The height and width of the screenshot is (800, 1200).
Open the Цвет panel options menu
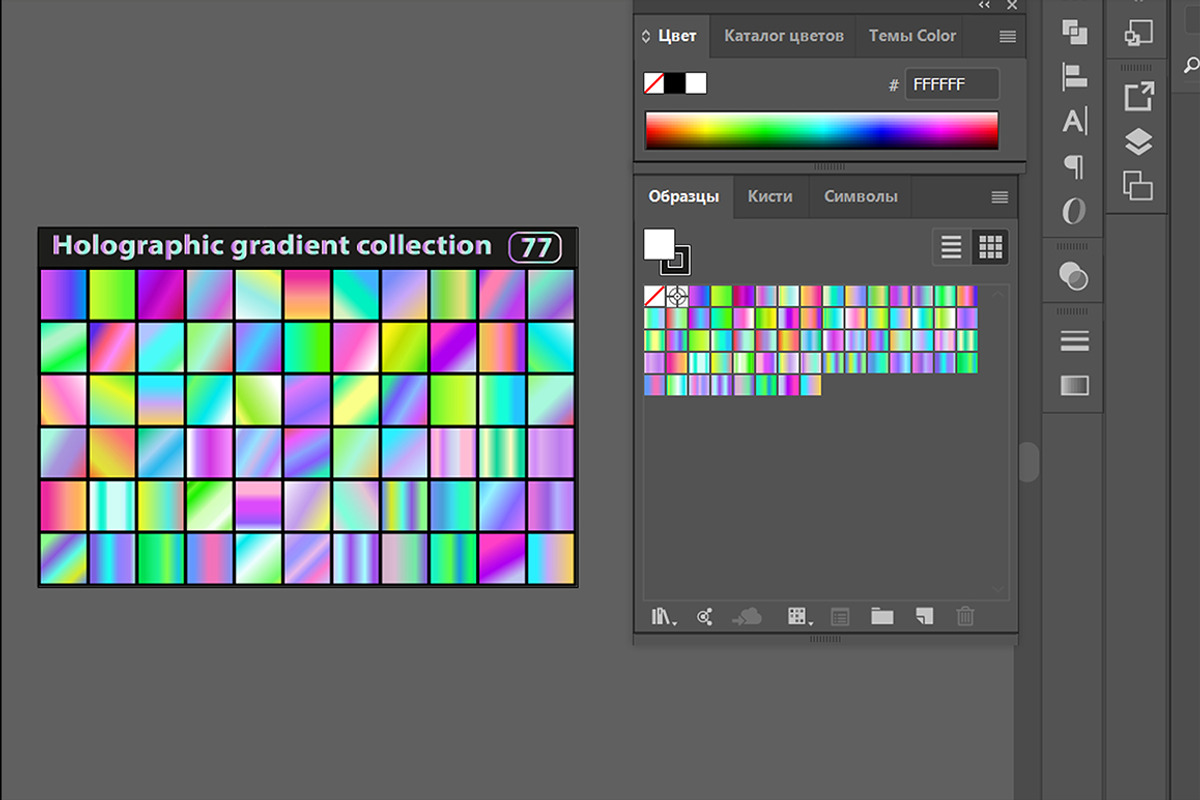[1007, 37]
